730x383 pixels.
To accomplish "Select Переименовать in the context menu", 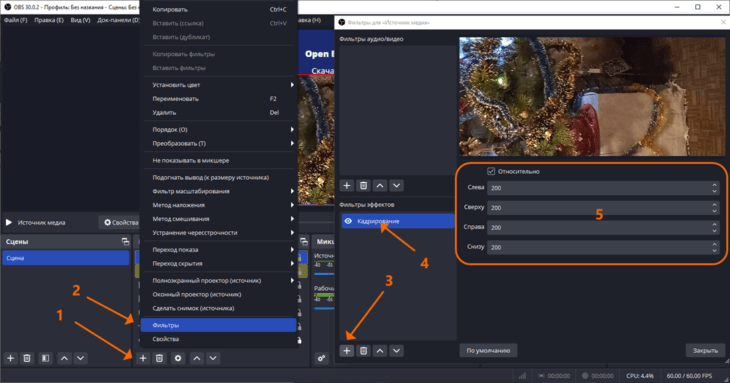I will (219, 99).
